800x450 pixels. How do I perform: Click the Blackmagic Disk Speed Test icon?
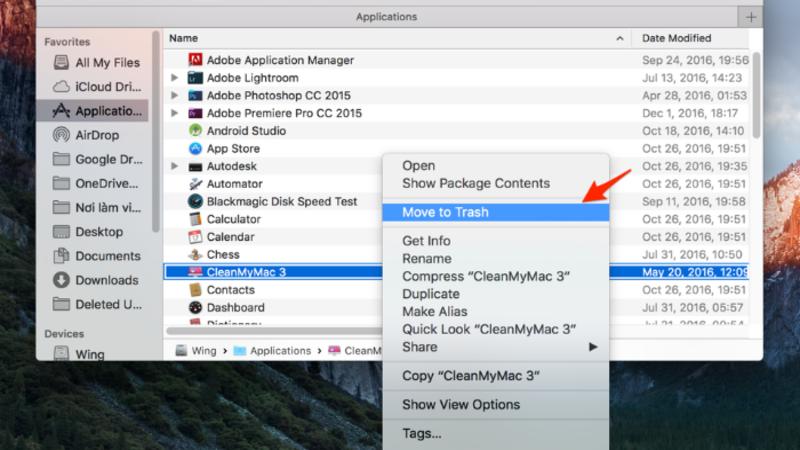point(195,202)
